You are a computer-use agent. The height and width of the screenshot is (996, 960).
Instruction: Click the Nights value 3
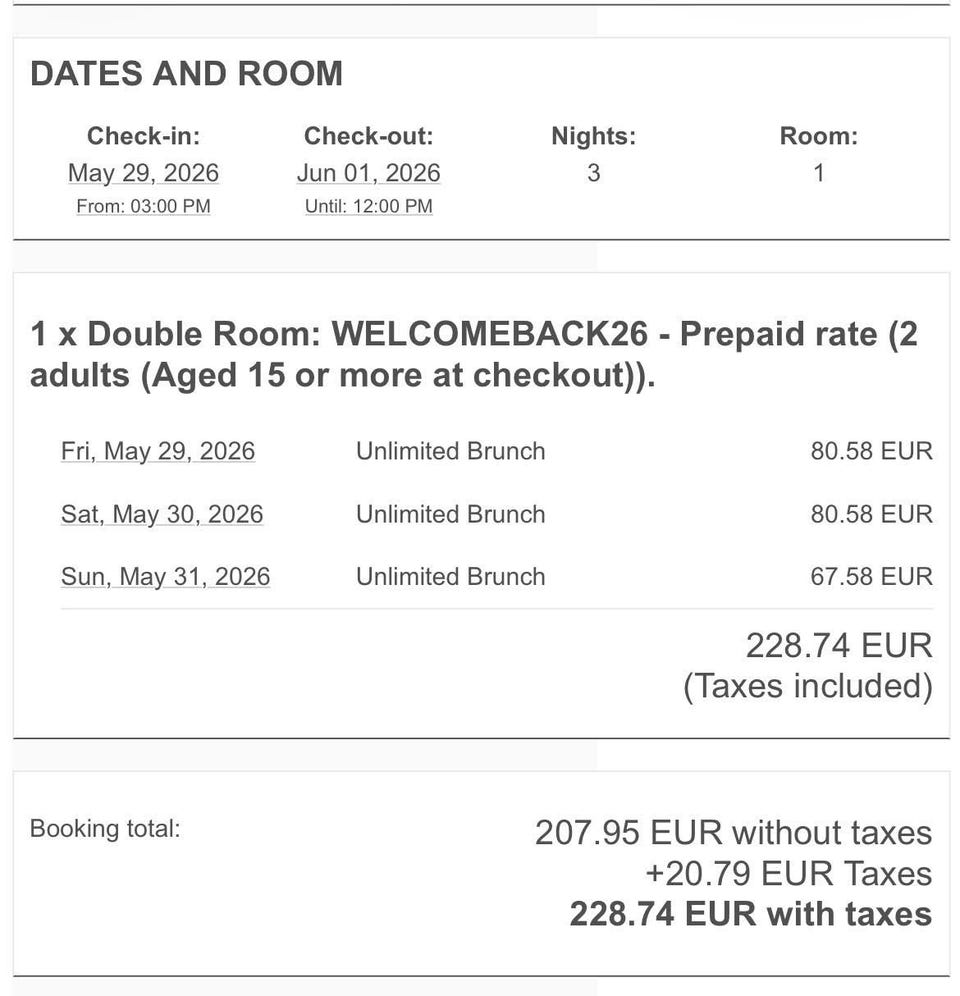pos(593,173)
